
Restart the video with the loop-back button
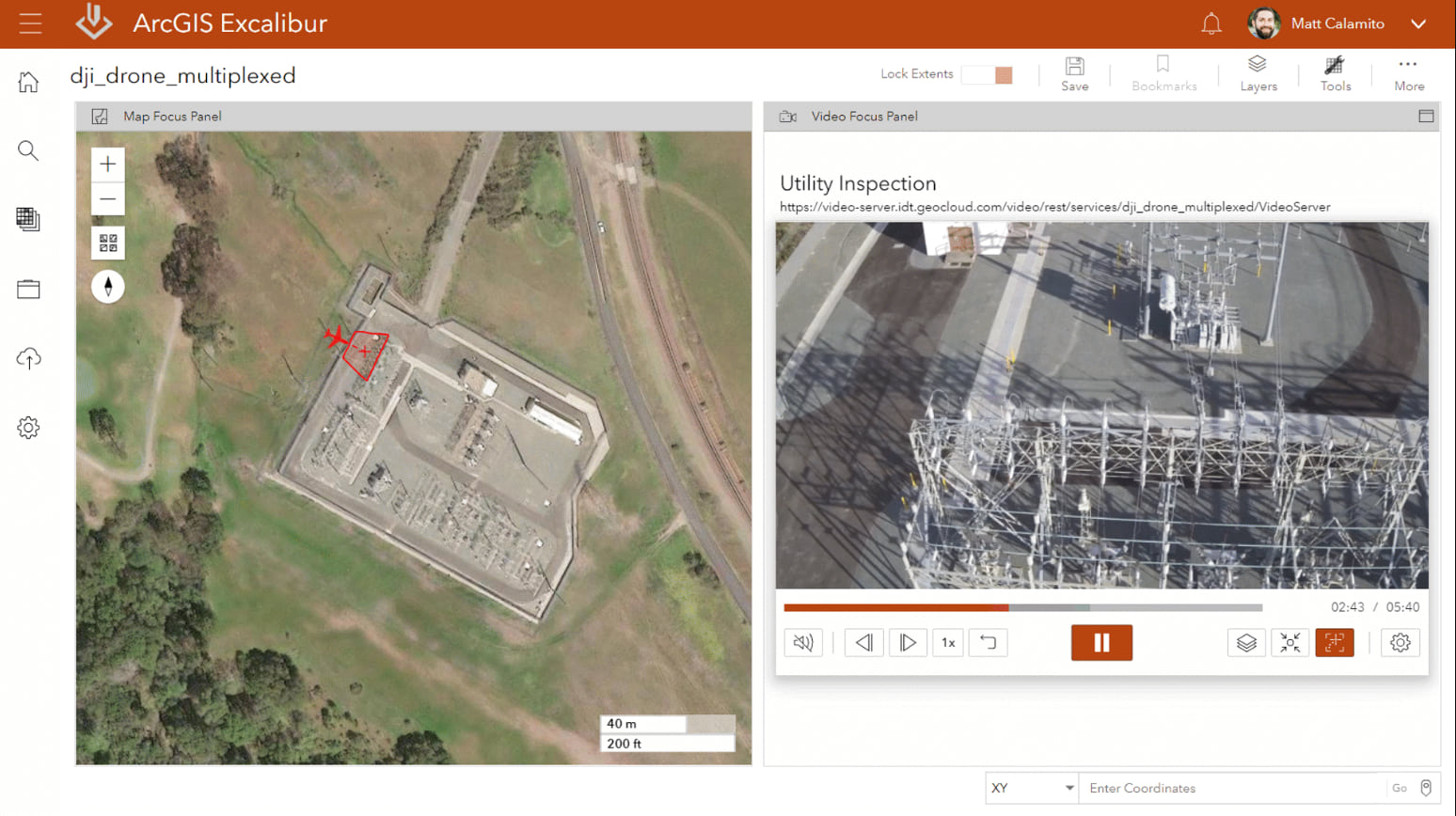coord(988,643)
